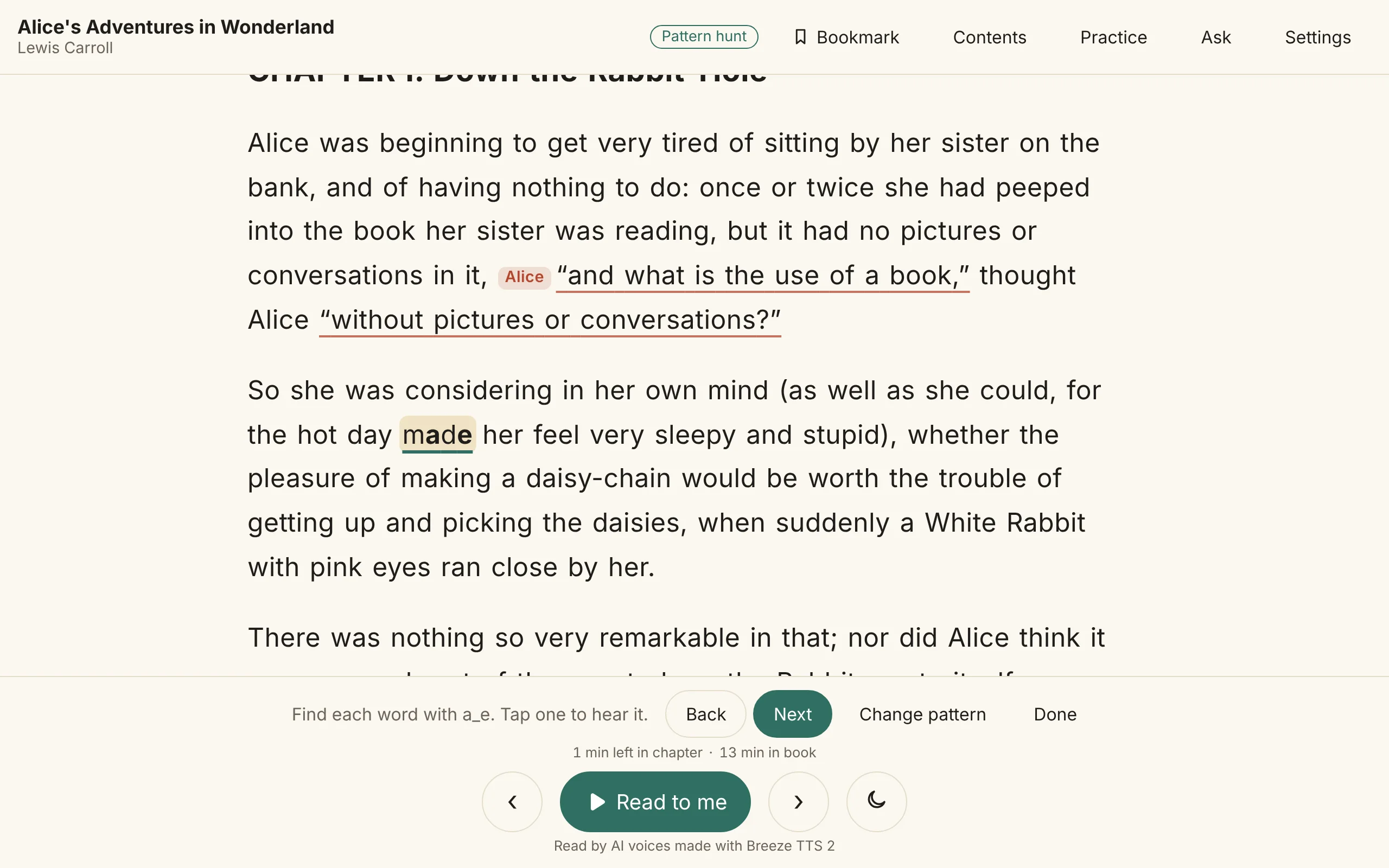The height and width of the screenshot is (868, 1389).
Task: Tap the highlighted word "made"
Action: [x=437, y=435]
